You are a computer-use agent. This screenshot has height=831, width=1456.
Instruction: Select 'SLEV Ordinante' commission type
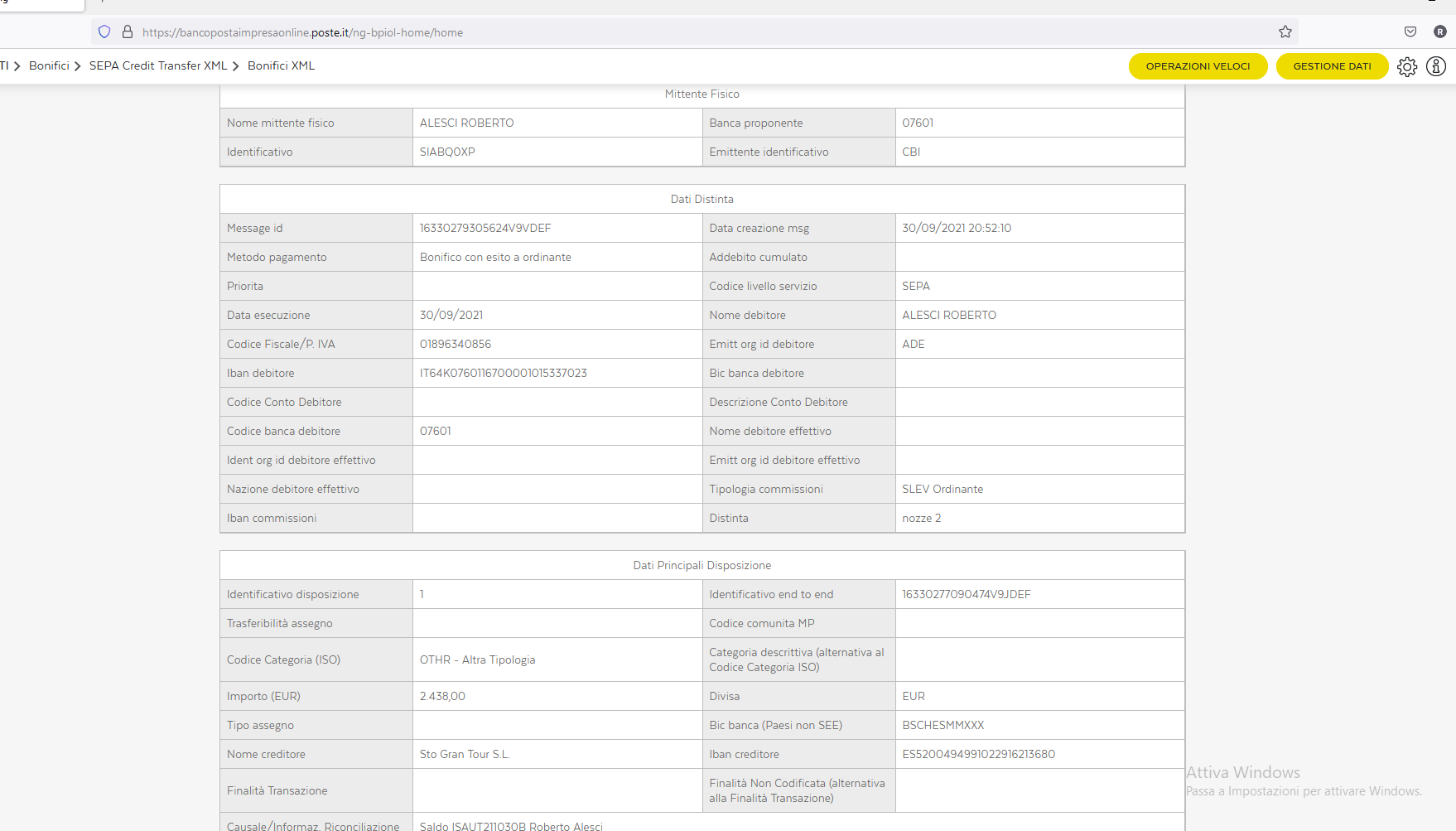(x=943, y=490)
